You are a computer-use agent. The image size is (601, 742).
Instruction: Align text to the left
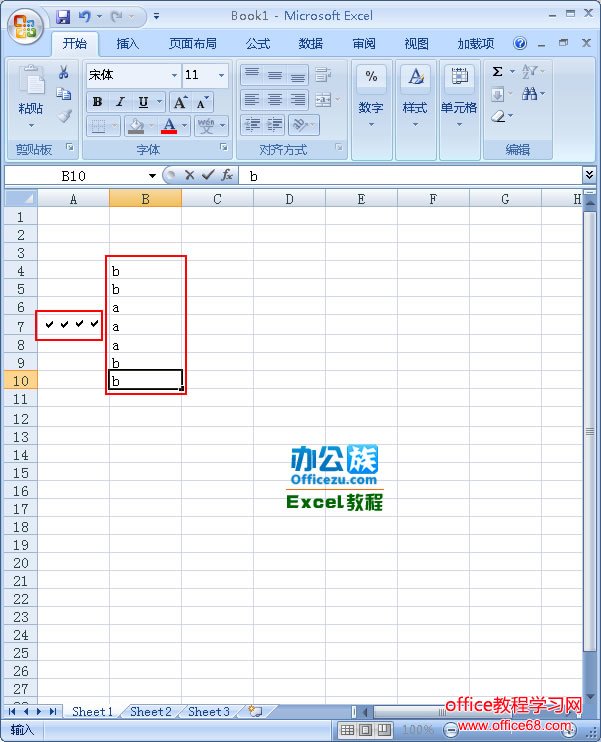(252, 100)
